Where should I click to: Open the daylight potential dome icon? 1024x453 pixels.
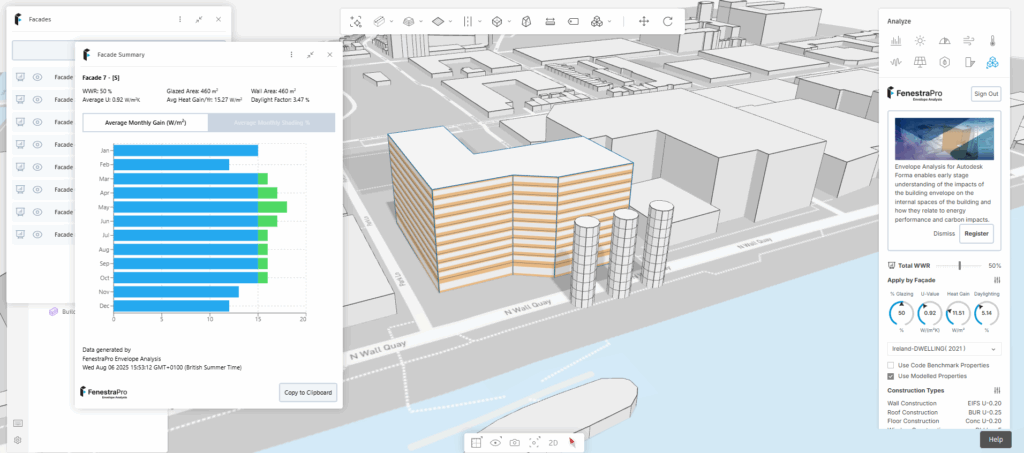944,40
